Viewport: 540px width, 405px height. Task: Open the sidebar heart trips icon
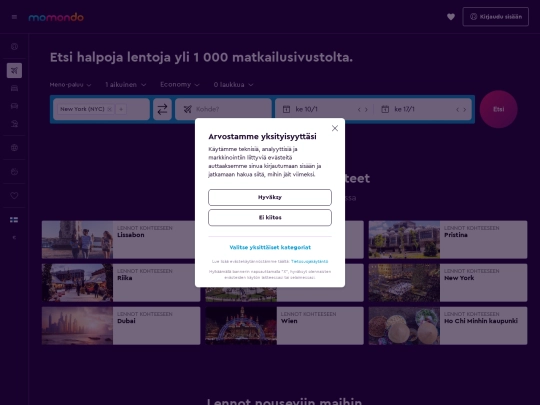coord(14,196)
